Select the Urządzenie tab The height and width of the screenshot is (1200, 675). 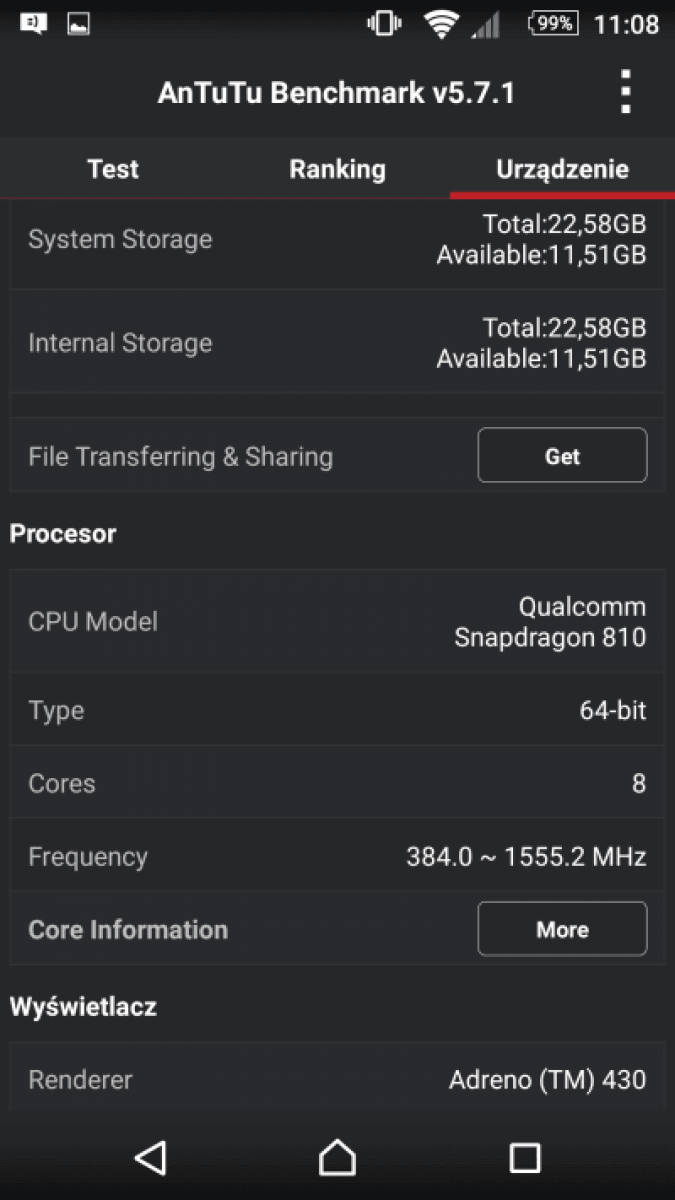click(562, 169)
